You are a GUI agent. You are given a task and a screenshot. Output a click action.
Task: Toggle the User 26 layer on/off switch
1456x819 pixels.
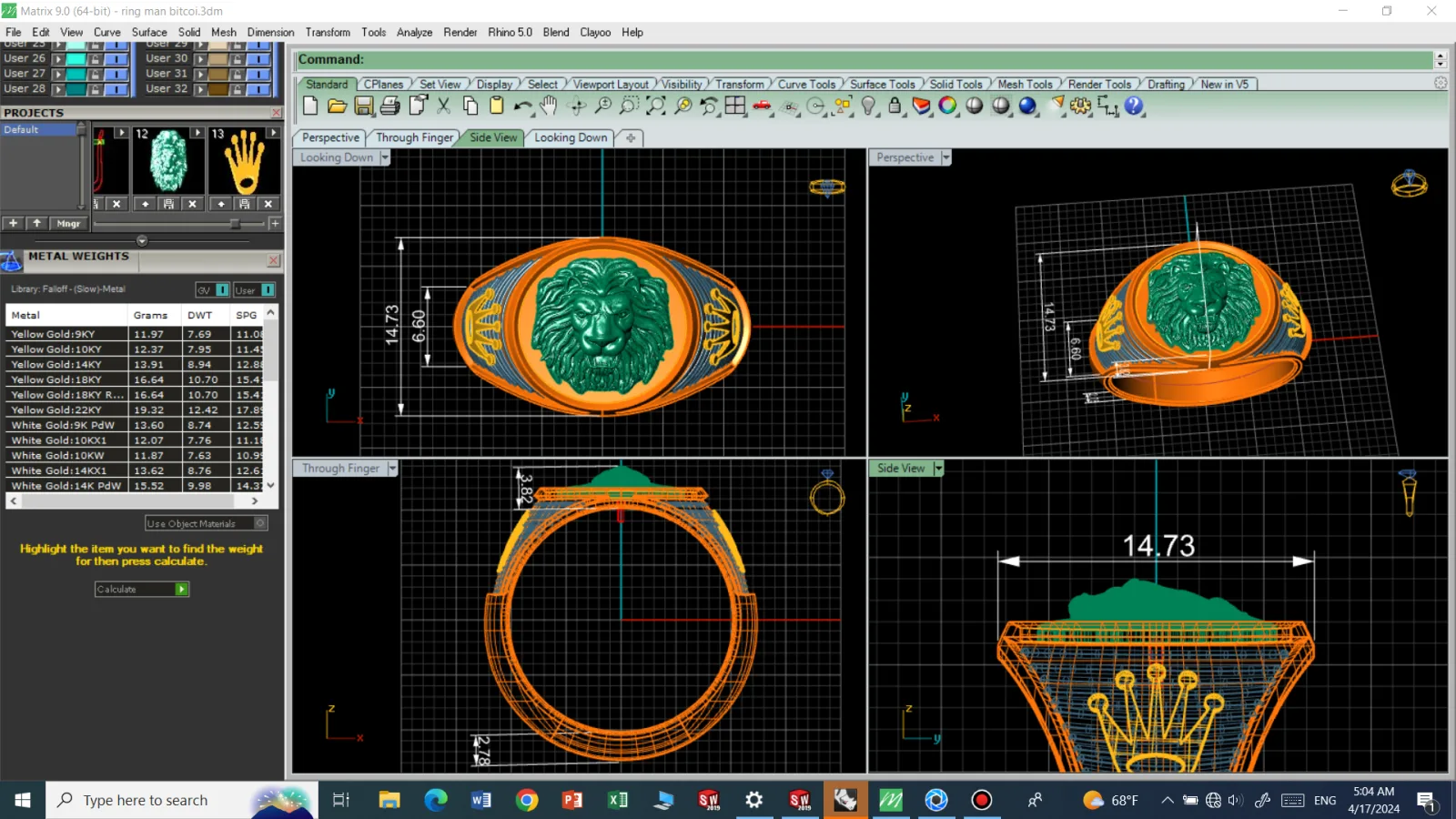pyautogui.click(x=116, y=58)
